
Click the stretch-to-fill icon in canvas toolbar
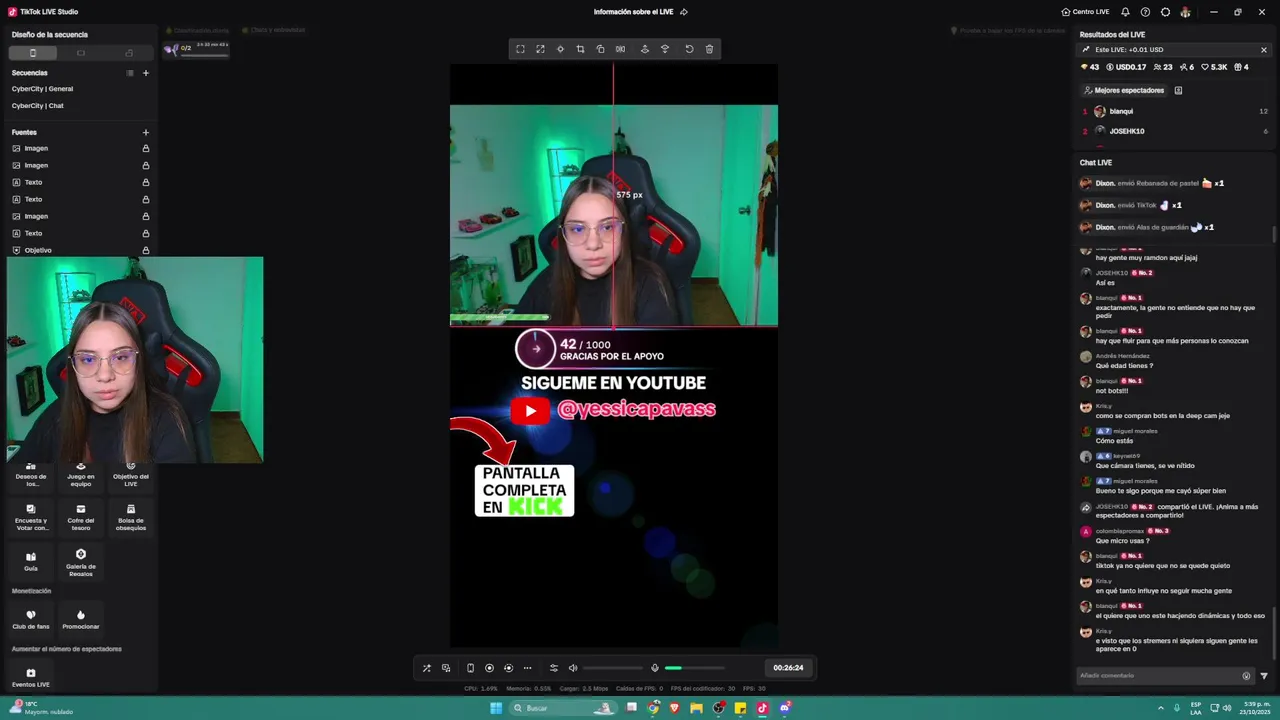tap(540, 49)
